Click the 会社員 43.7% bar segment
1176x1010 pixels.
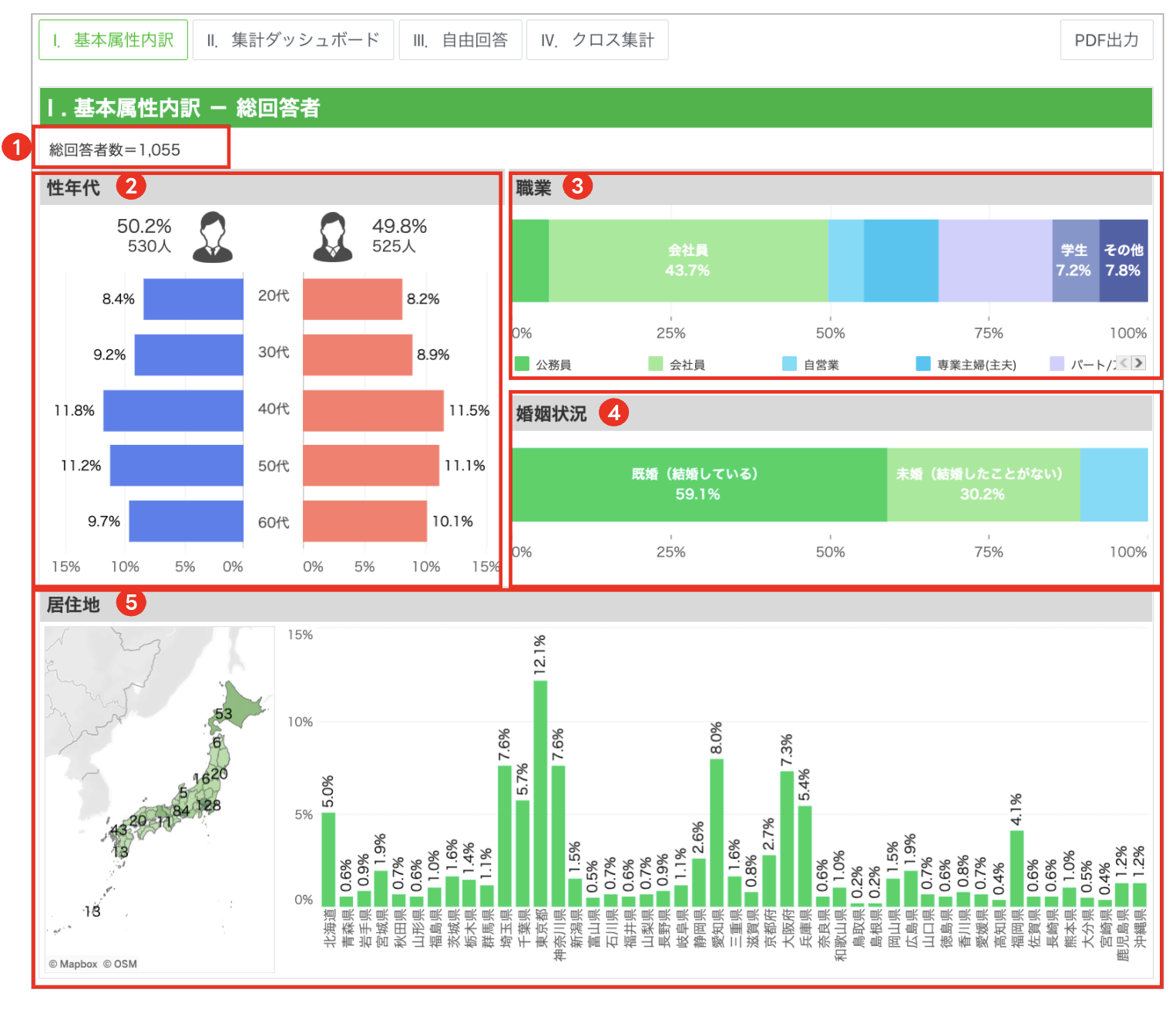[x=688, y=261]
